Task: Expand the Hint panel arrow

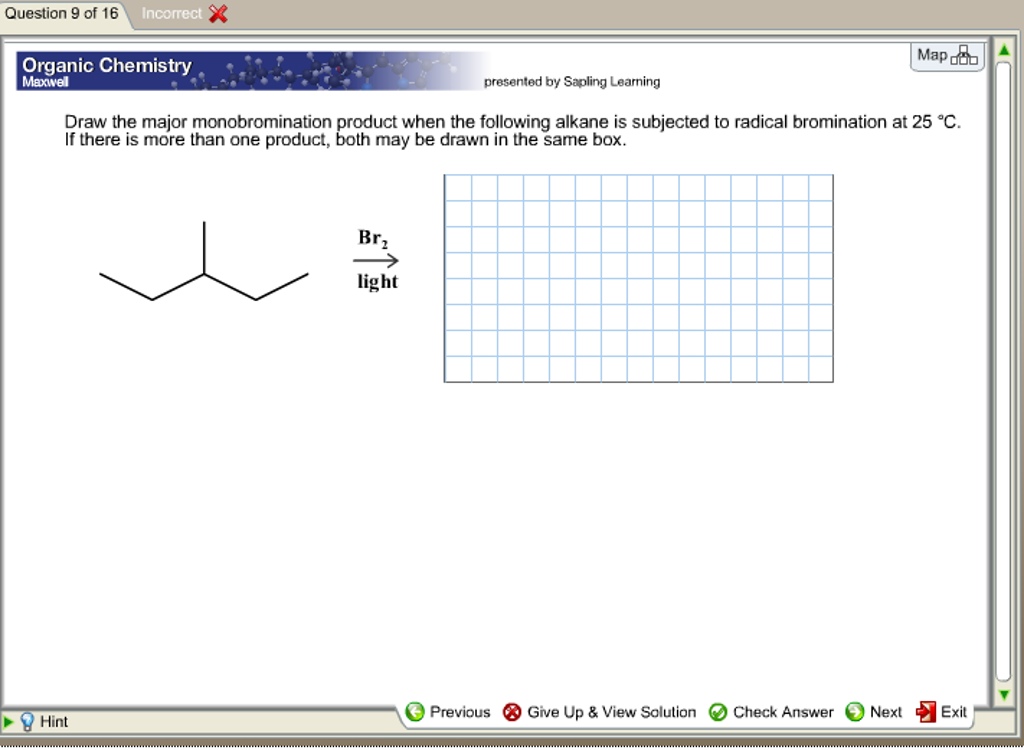Action: click(x=10, y=722)
